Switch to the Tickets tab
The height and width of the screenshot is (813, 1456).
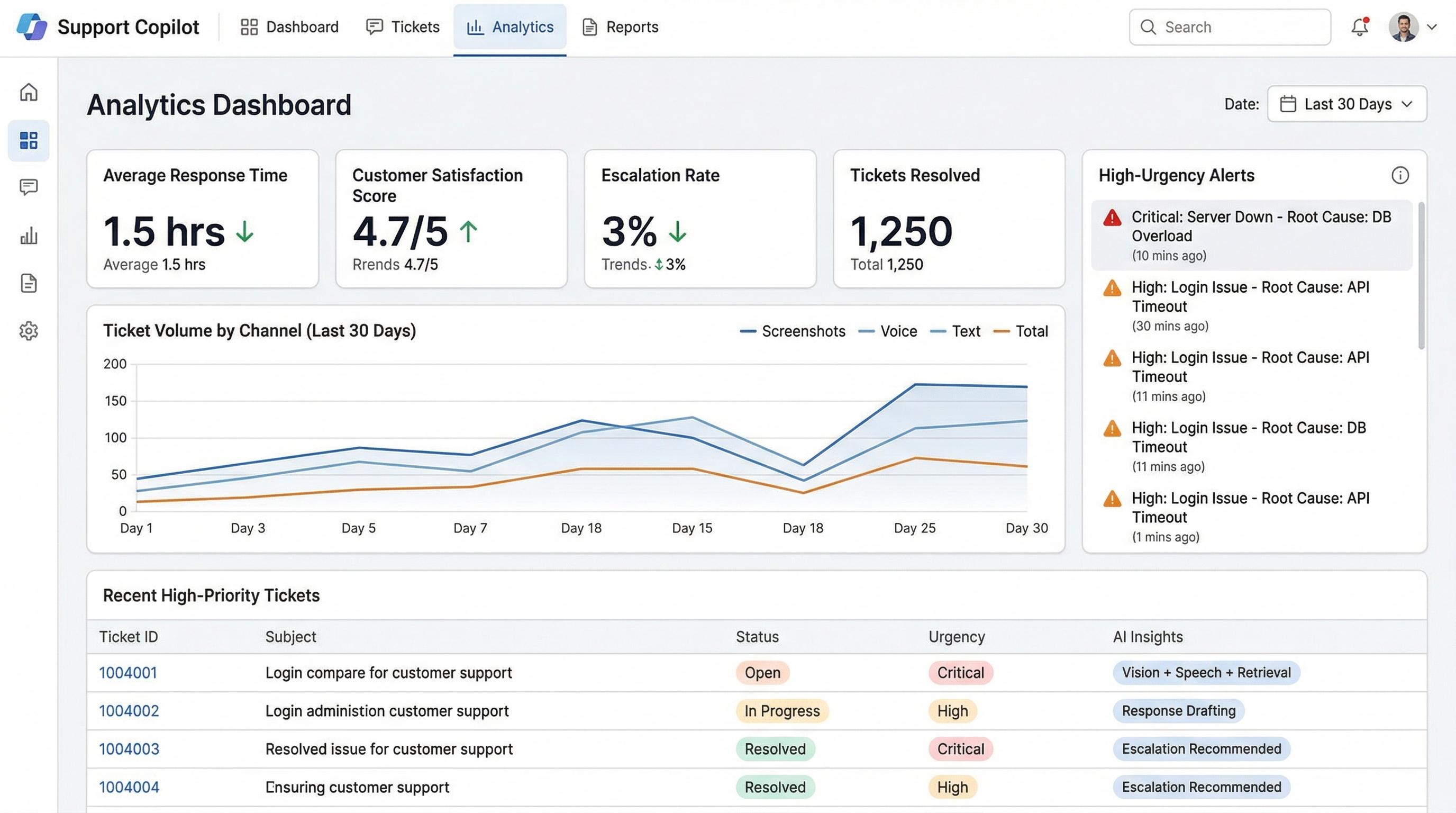point(403,27)
